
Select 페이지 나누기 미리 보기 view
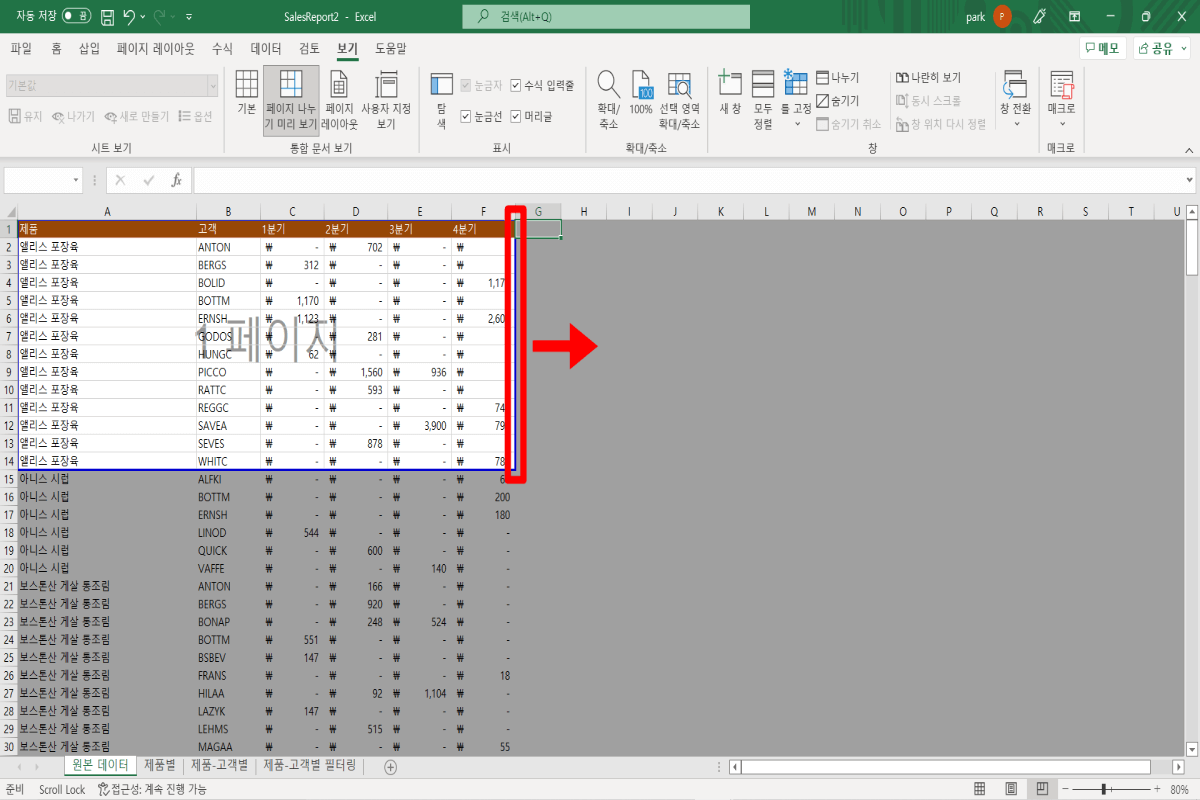291,101
